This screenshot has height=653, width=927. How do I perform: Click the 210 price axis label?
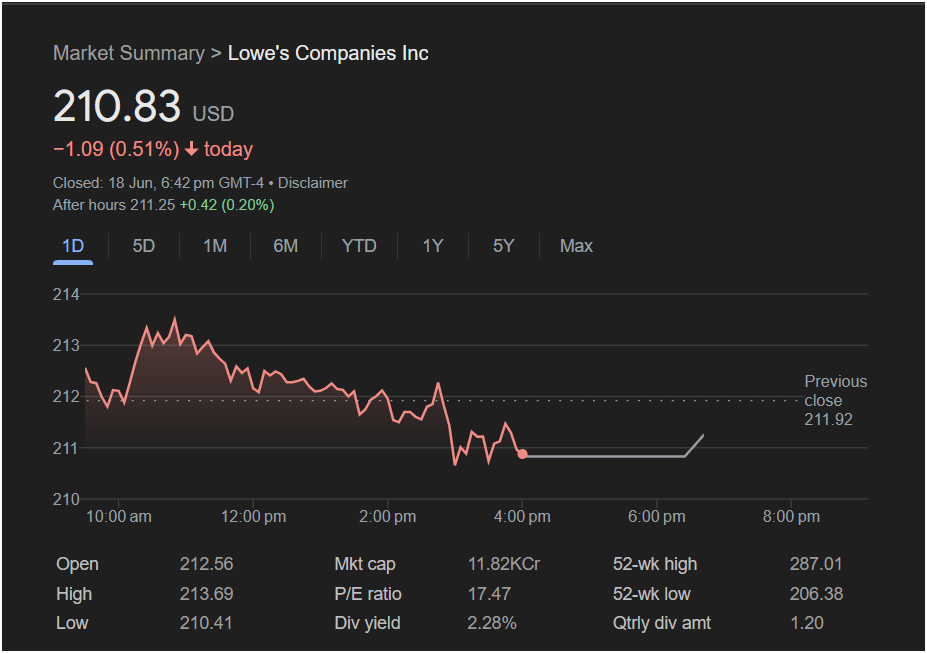pos(66,499)
